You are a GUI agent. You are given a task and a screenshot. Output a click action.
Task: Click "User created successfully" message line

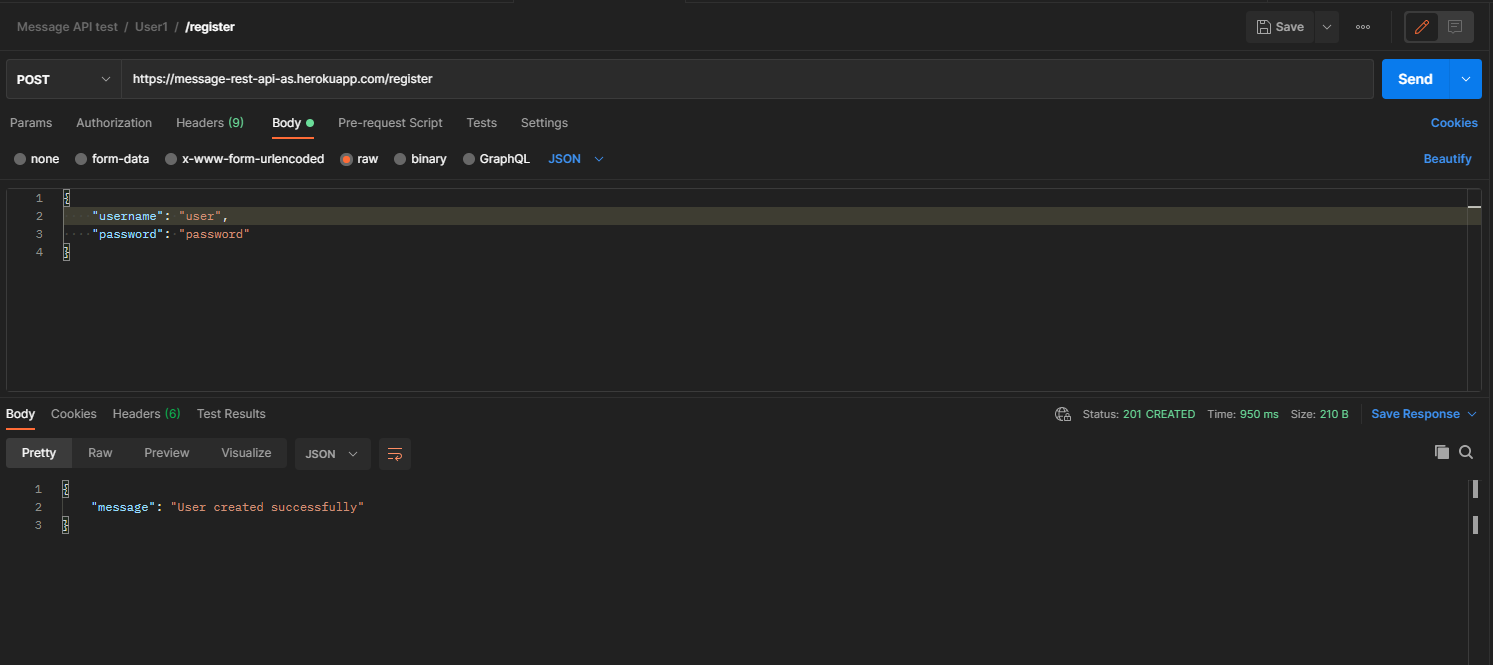click(x=226, y=507)
